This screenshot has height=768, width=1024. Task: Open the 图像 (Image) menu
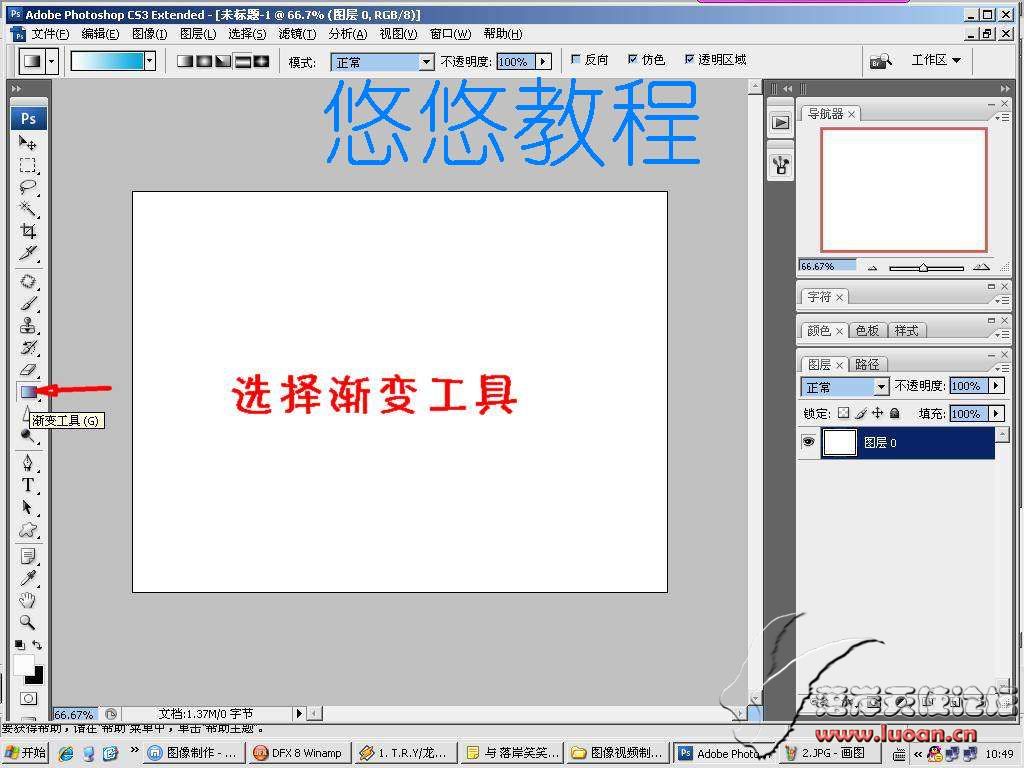[150, 34]
